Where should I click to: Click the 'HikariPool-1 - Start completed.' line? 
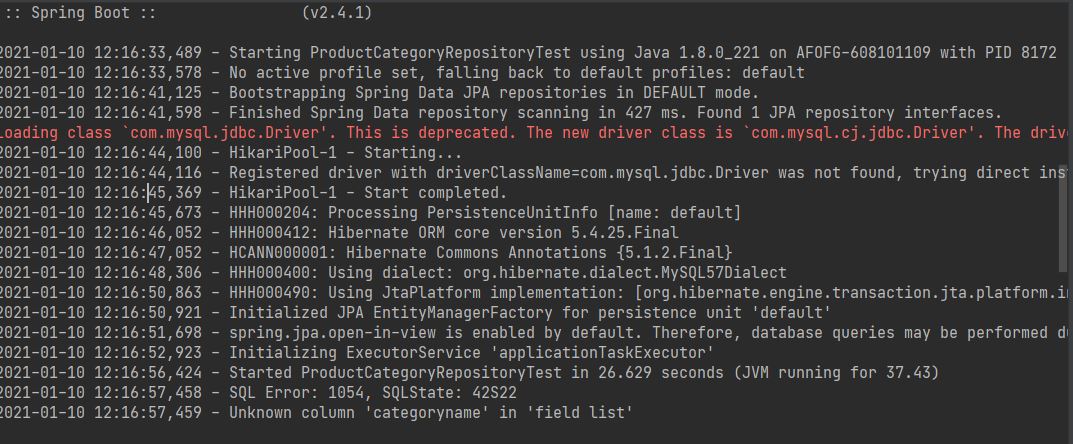click(368, 193)
